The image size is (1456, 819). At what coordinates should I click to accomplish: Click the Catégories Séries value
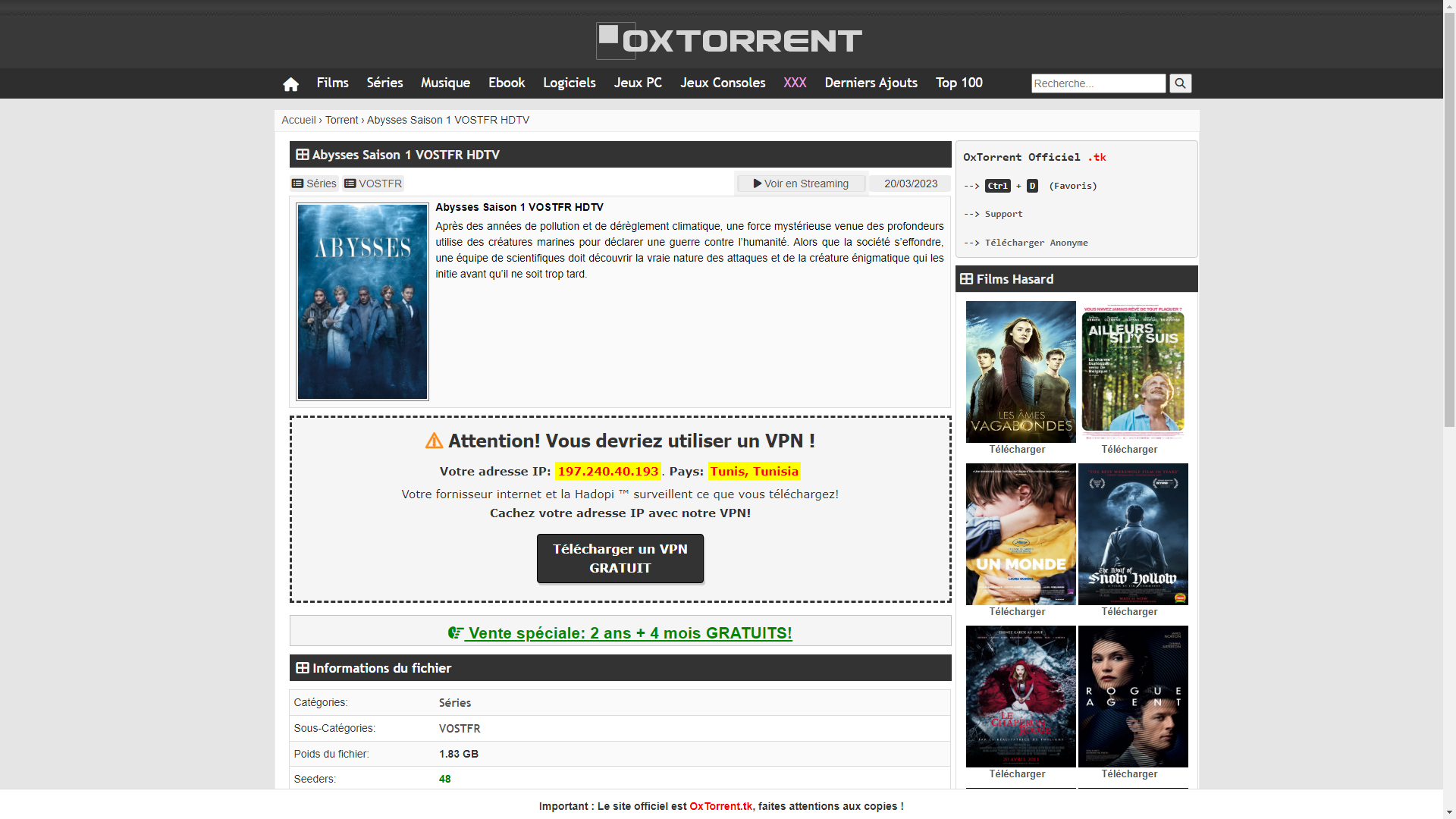coord(455,703)
